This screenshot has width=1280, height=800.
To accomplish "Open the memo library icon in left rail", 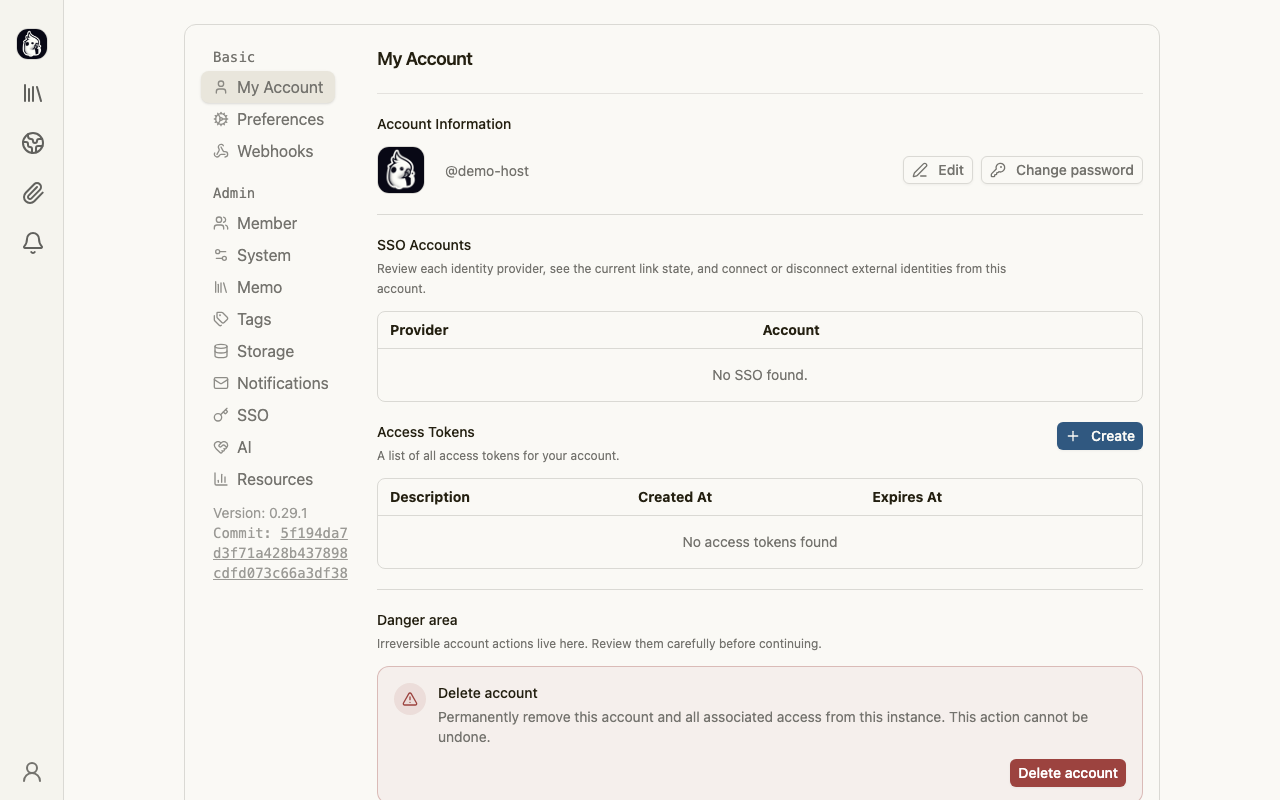I will 32,94.
